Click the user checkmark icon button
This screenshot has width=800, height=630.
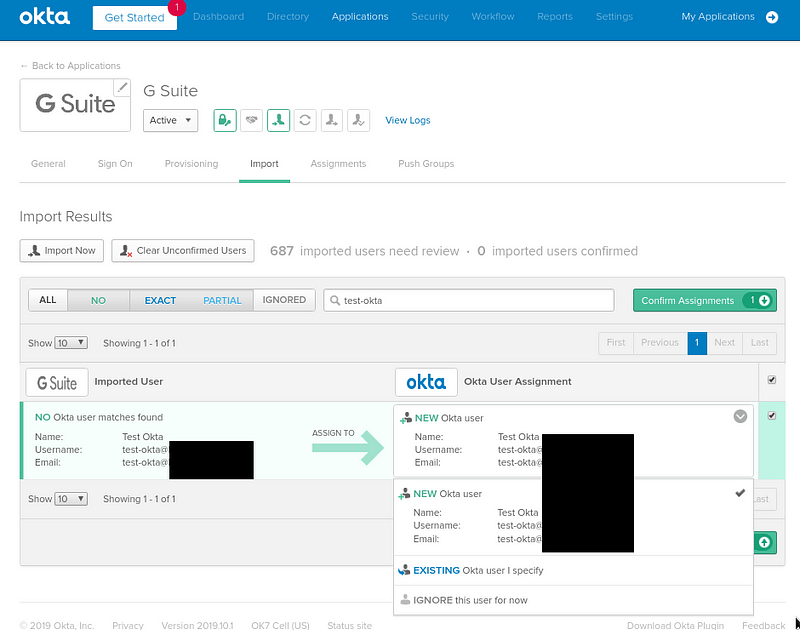(x=359, y=120)
